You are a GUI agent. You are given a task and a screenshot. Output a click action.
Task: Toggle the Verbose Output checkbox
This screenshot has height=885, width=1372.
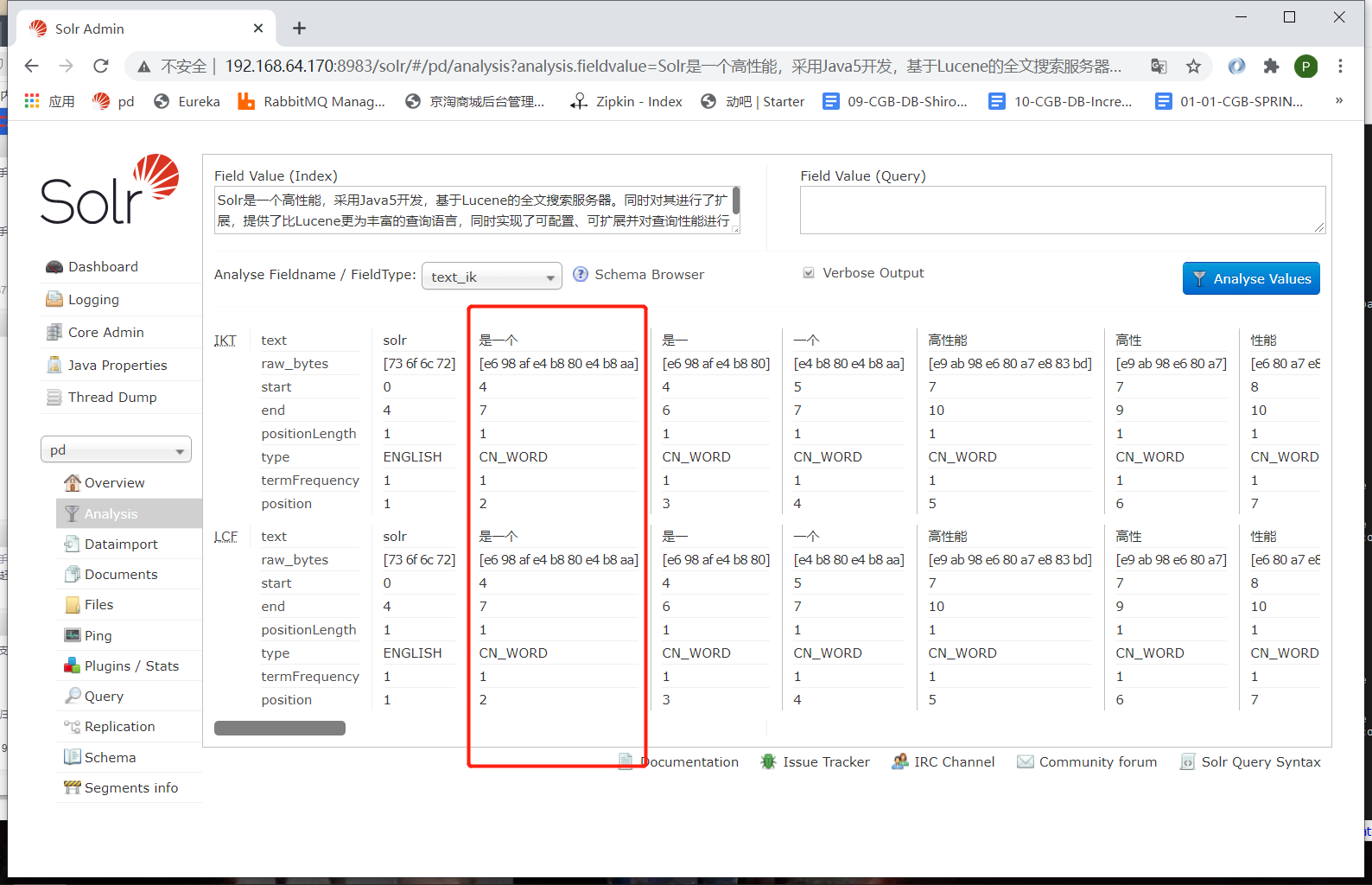point(809,273)
